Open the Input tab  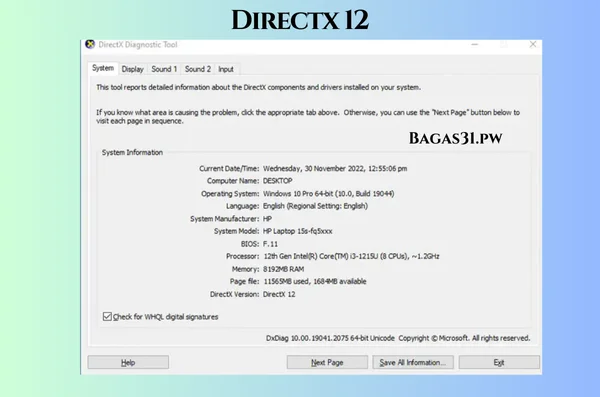tap(226, 69)
